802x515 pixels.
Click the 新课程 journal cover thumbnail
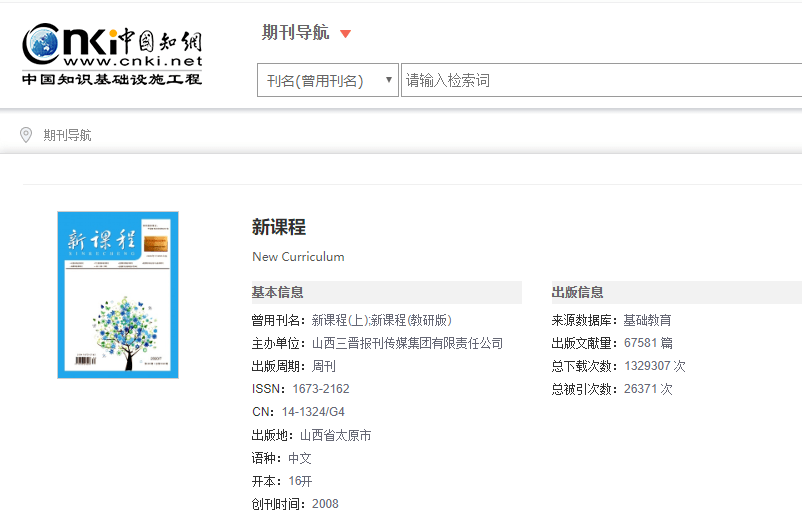click(x=118, y=295)
